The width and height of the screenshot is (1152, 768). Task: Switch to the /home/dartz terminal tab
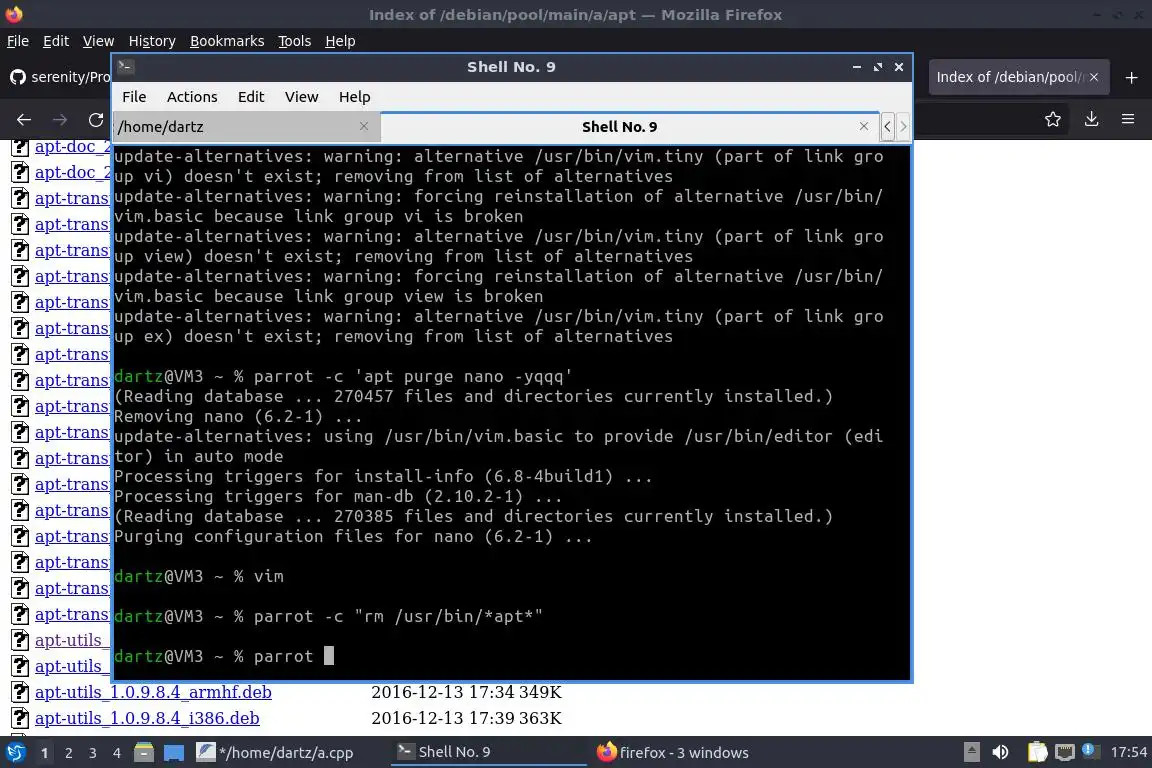pyautogui.click(x=246, y=126)
